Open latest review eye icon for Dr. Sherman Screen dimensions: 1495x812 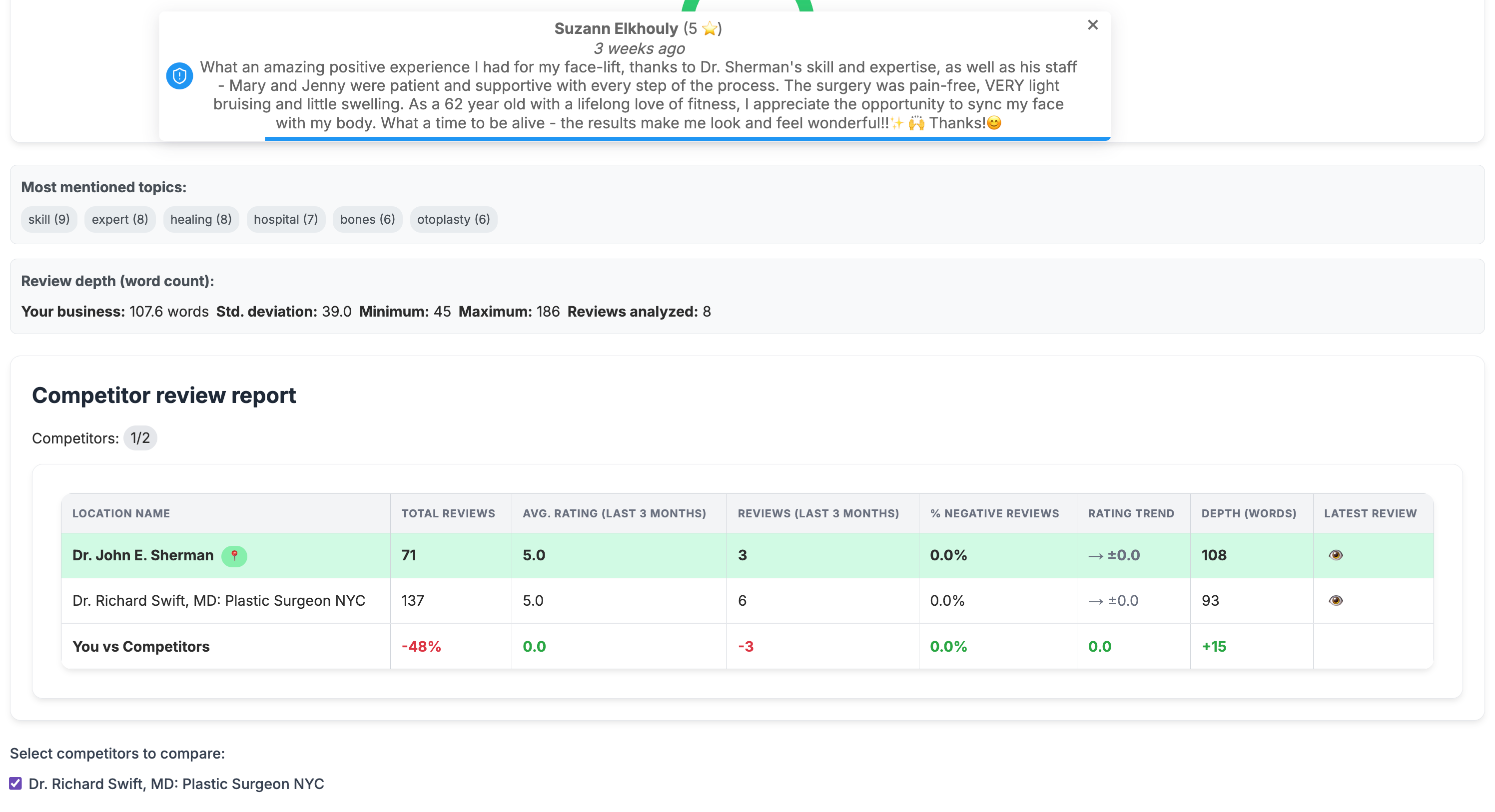(1336, 555)
